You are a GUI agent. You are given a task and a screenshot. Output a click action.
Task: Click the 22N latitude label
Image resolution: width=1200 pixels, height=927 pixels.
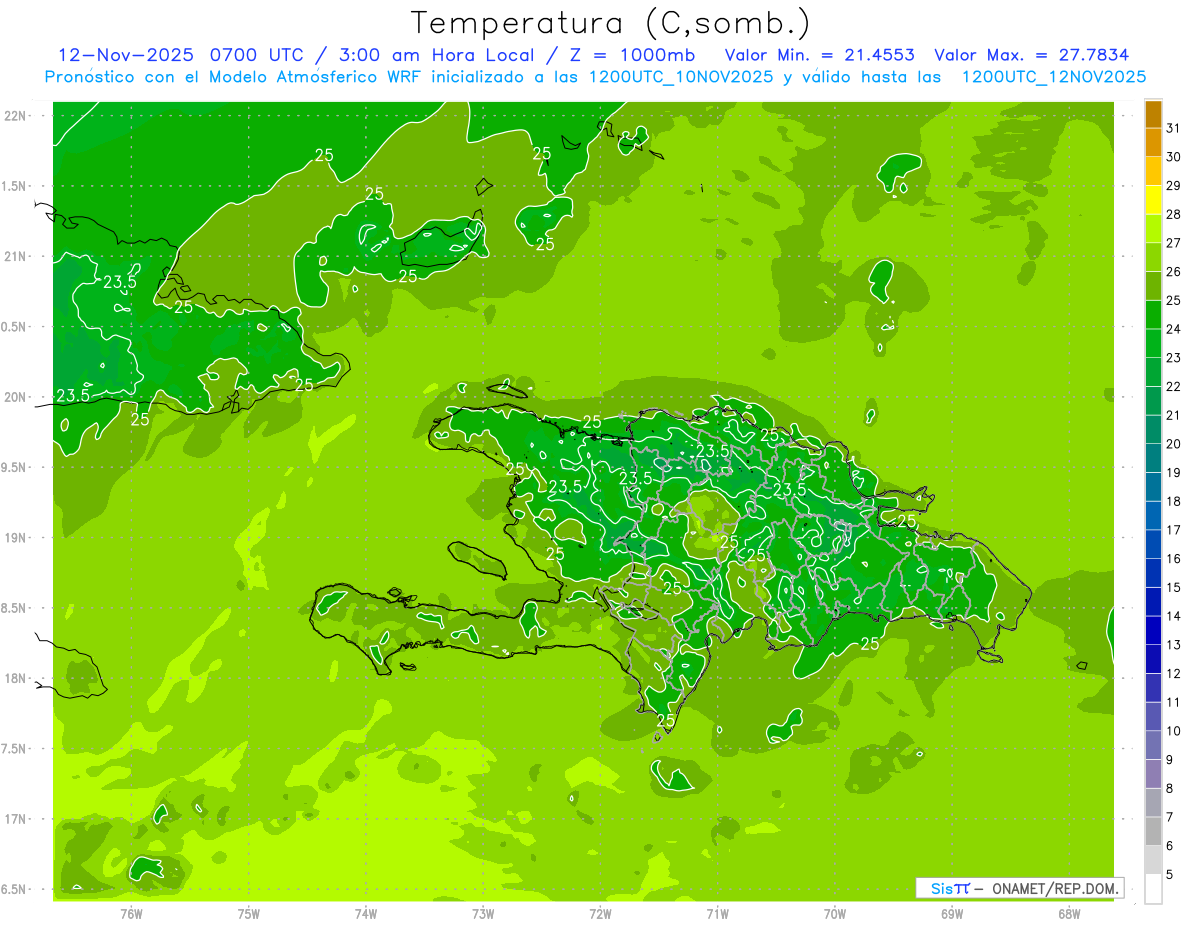click(15, 116)
